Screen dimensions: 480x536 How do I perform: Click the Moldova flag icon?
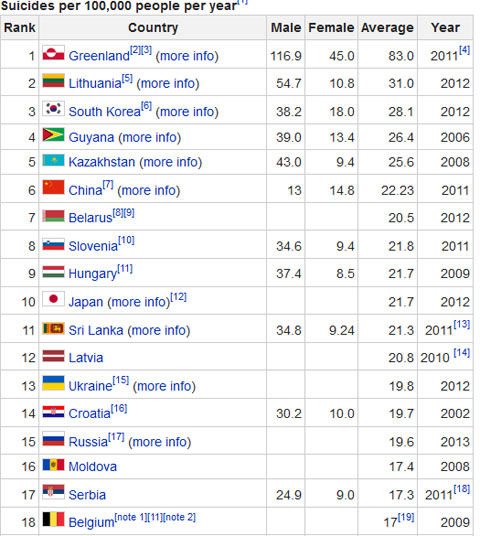[x=53, y=465]
